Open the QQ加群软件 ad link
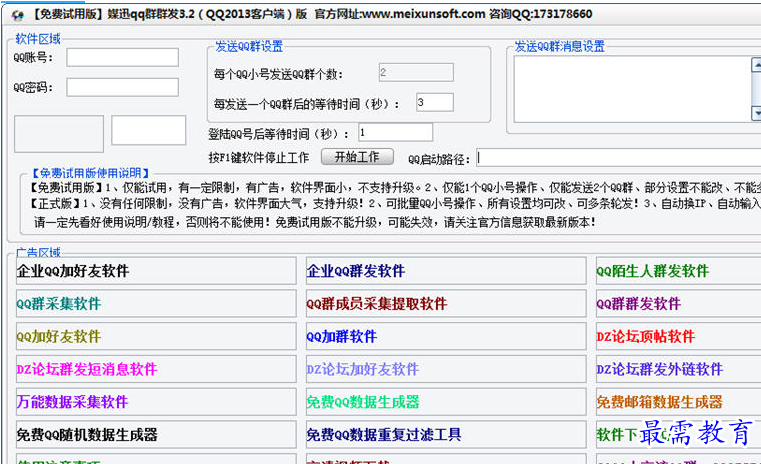761x464 pixels. pyautogui.click(x=446, y=336)
